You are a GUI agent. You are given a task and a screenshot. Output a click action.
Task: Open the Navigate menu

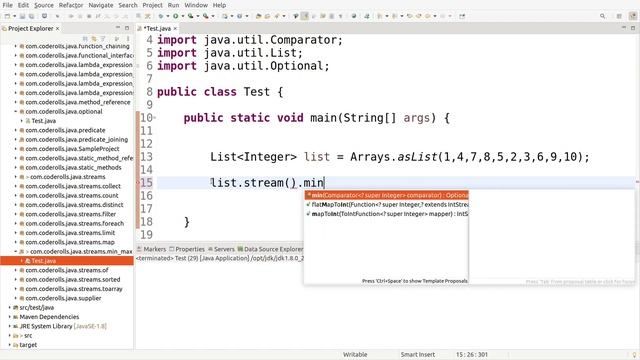pos(101,5)
